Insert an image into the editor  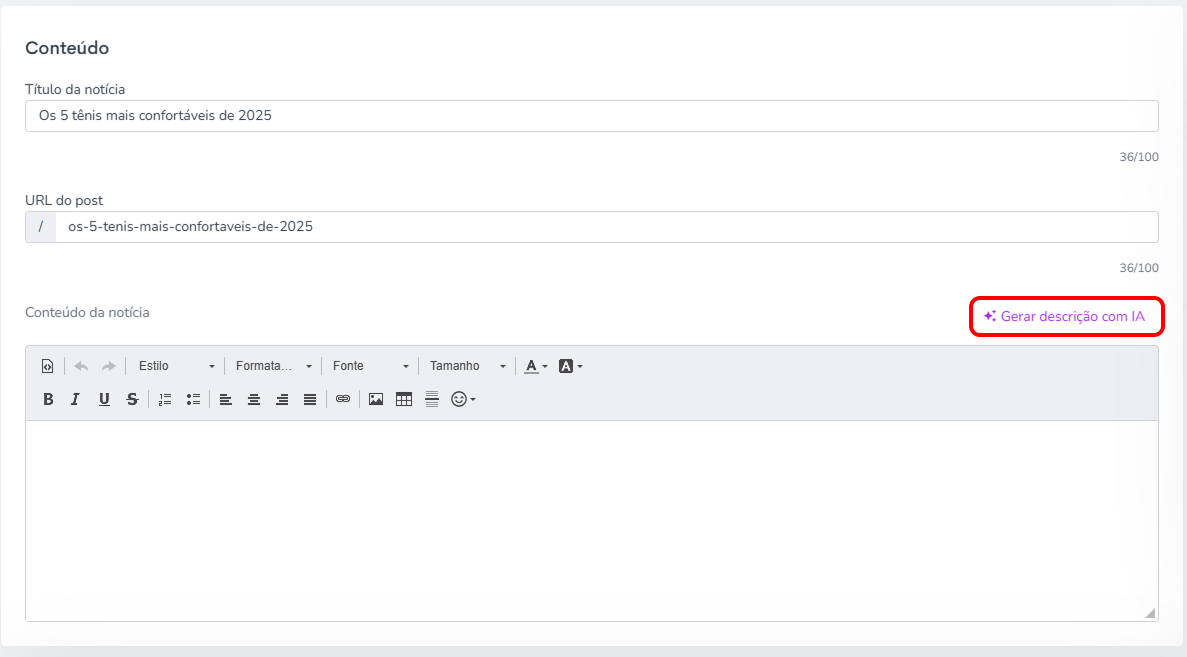tap(375, 400)
